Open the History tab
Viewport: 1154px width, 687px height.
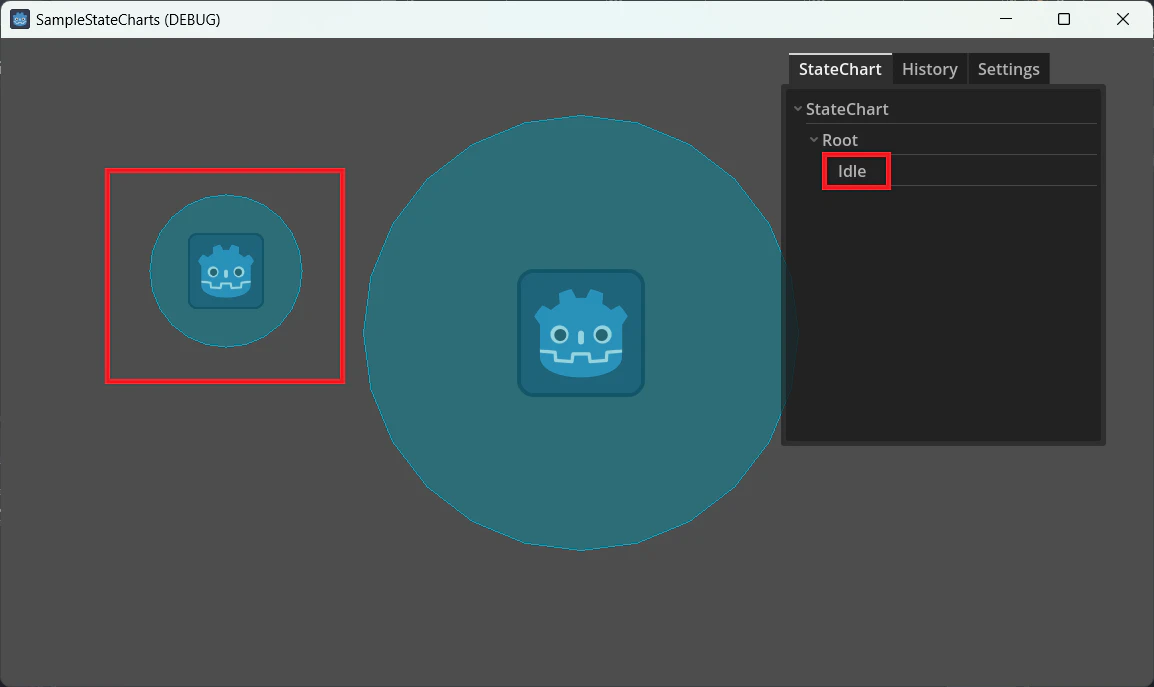[930, 69]
